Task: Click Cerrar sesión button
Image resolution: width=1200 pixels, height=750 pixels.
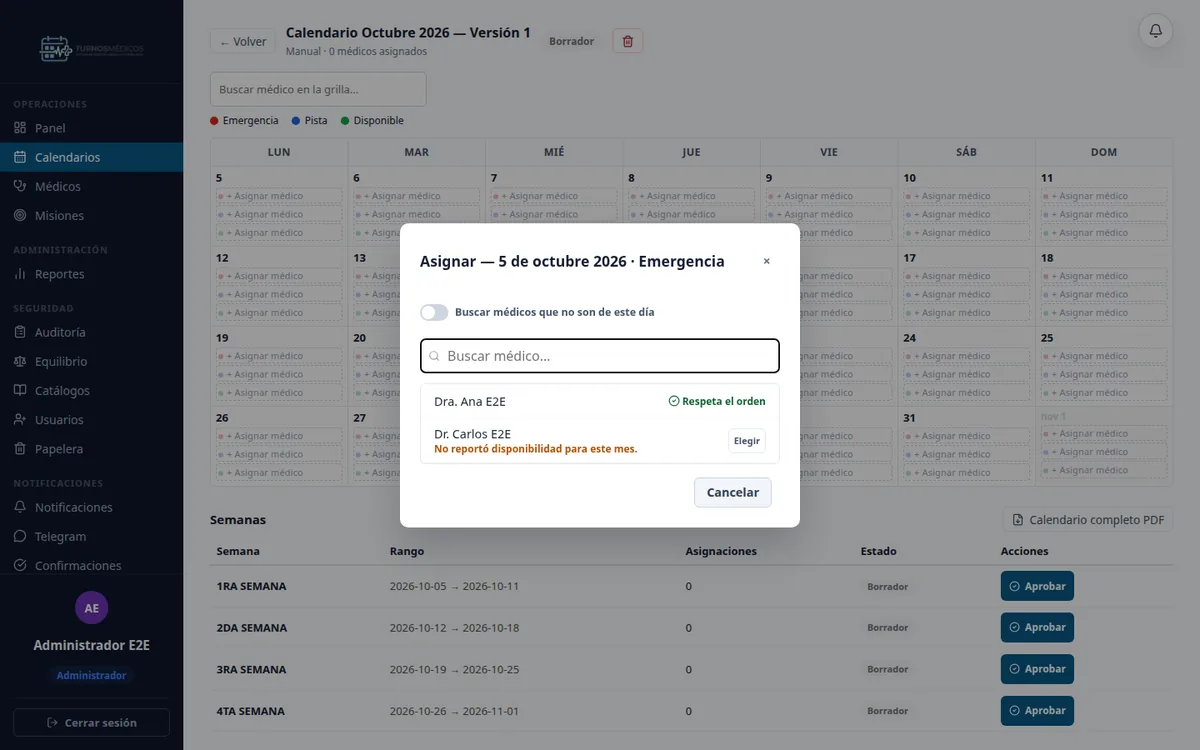Action: [91, 723]
